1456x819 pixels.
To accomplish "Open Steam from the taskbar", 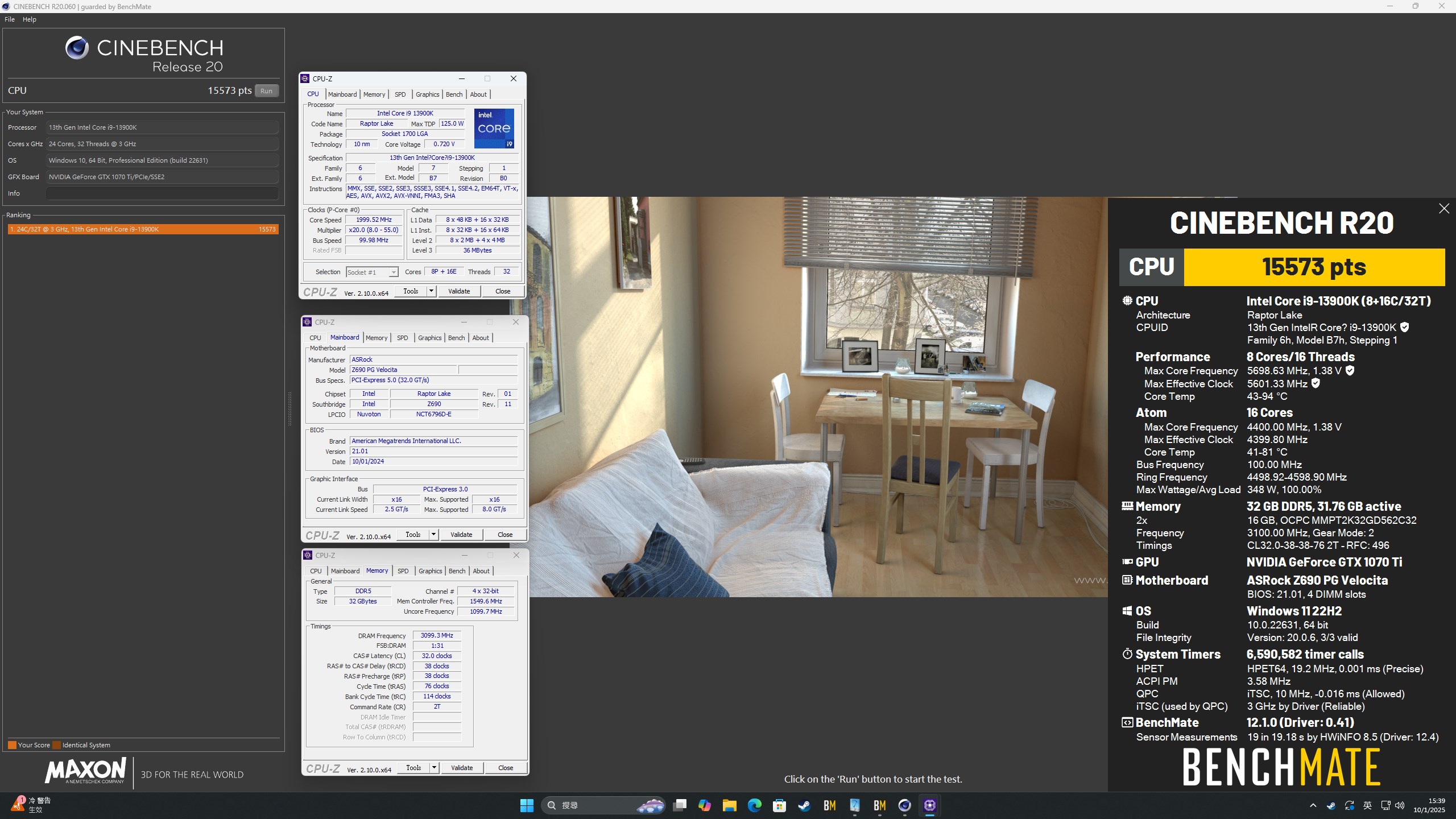I will 804,805.
